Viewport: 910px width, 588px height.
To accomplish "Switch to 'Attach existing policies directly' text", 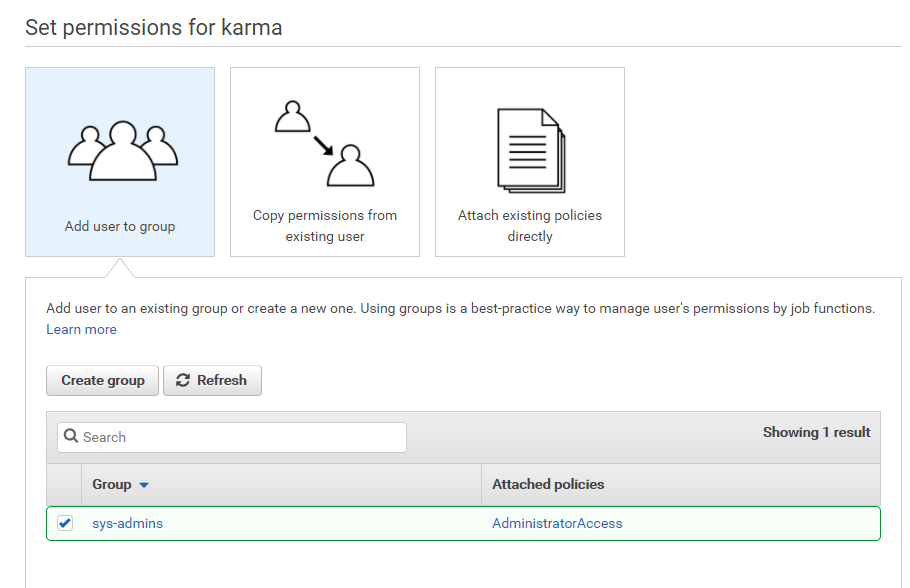I will (x=530, y=226).
